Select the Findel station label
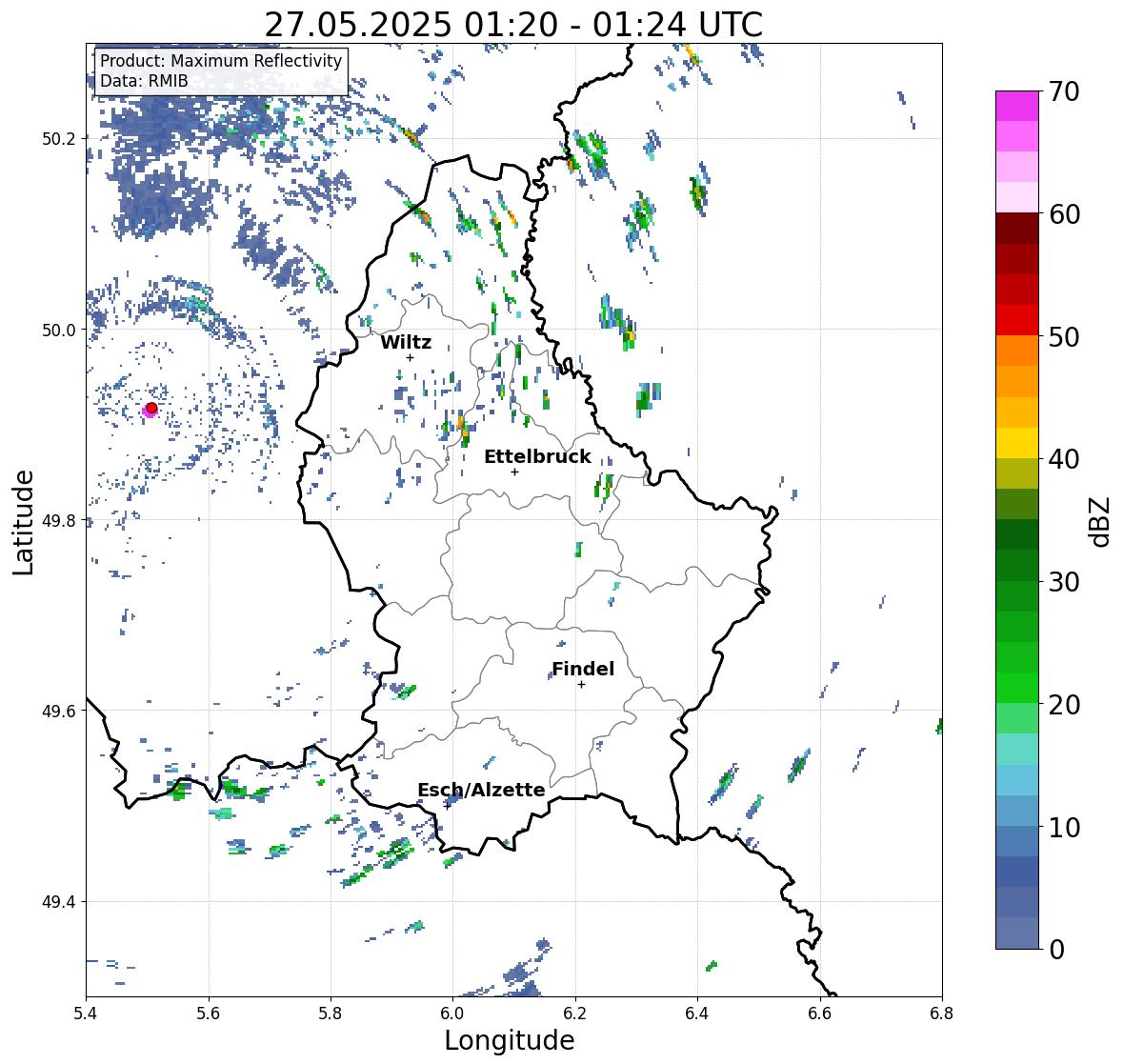 click(x=583, y=669)
